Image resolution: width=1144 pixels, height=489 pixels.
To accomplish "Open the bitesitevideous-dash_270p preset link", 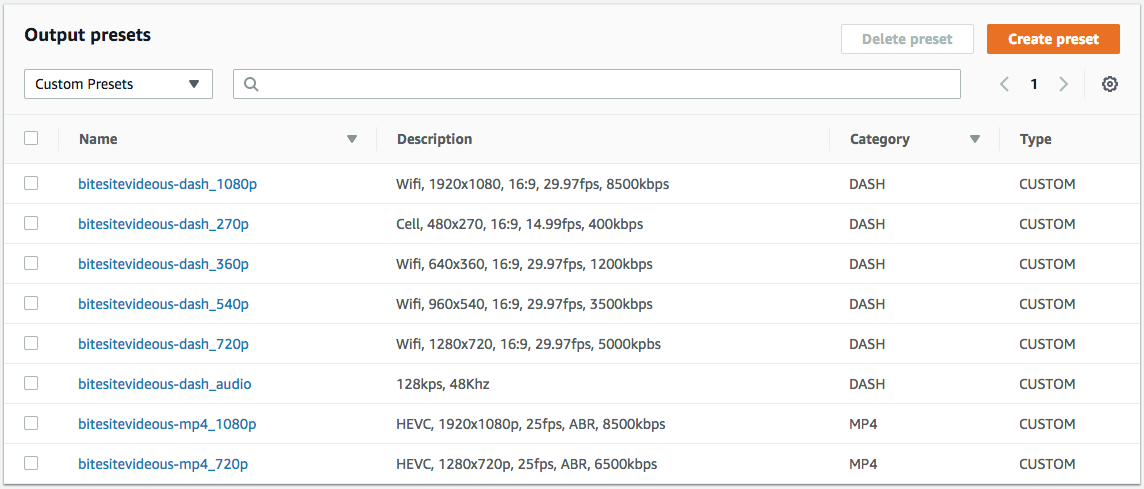I will coord(163,224).
